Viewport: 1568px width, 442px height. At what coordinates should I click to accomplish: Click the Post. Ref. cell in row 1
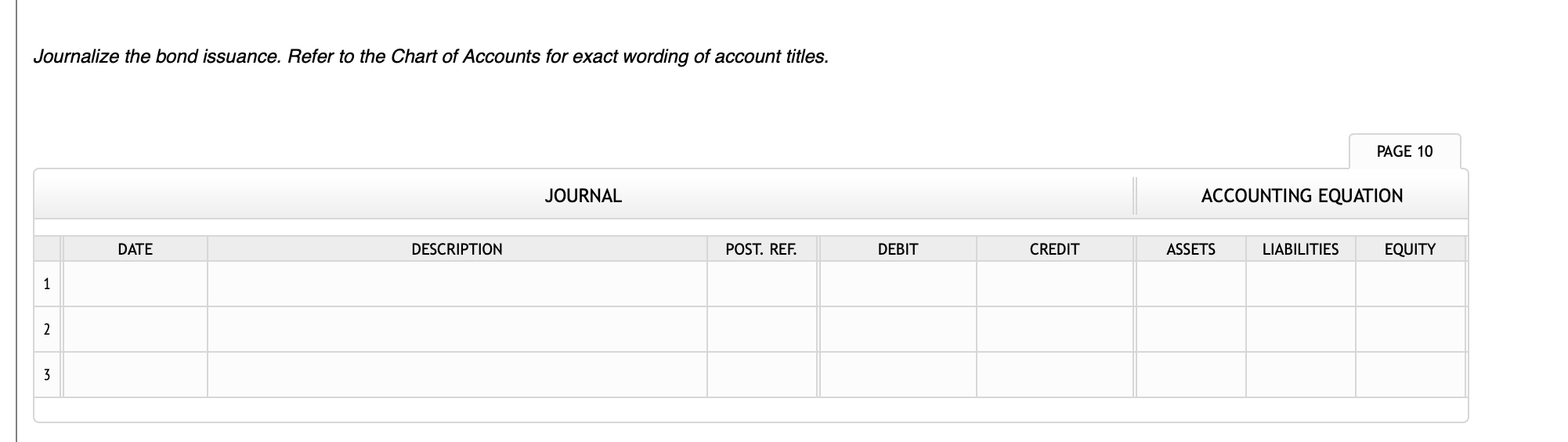coord(761,284)
